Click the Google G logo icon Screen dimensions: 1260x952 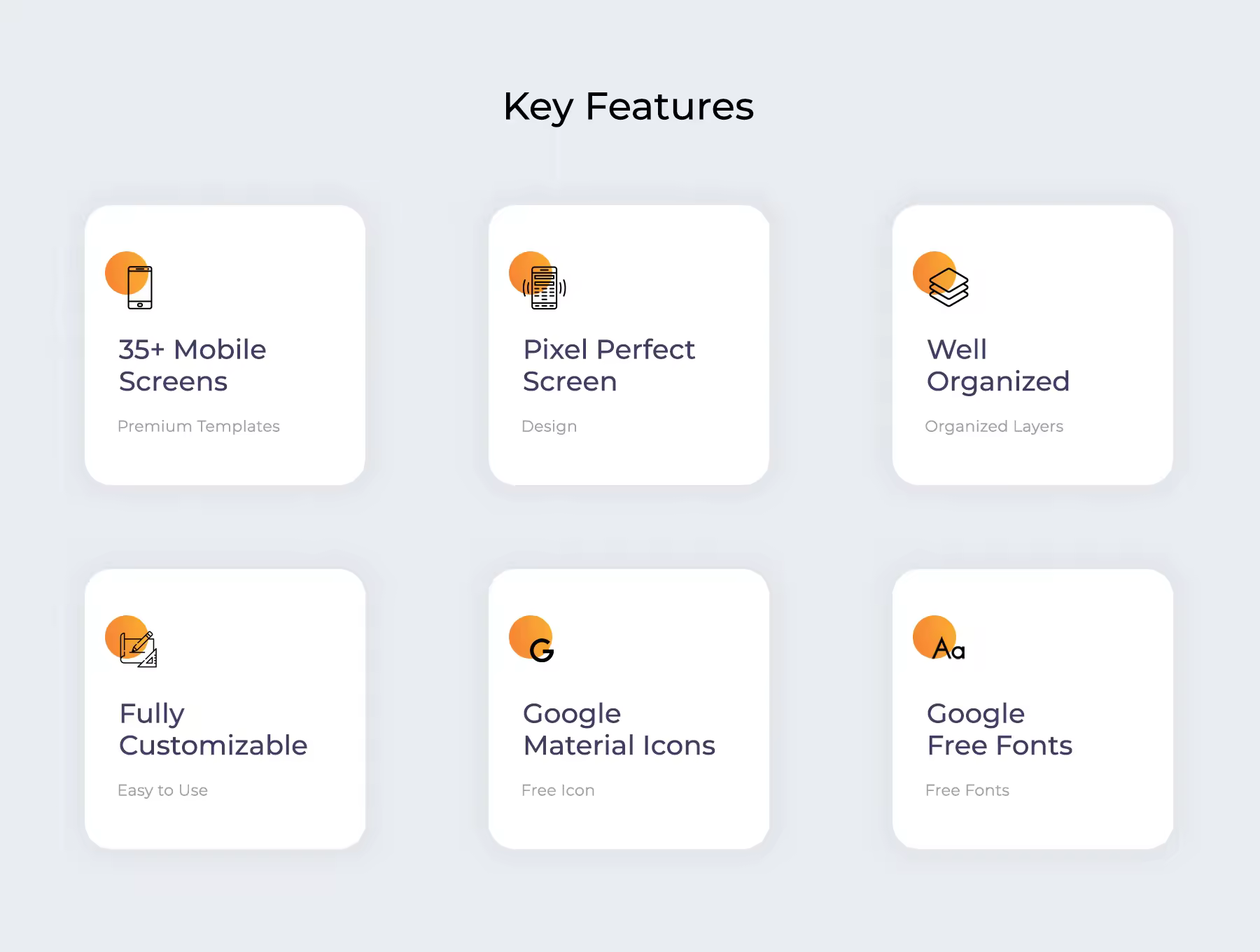pos(542,650)
